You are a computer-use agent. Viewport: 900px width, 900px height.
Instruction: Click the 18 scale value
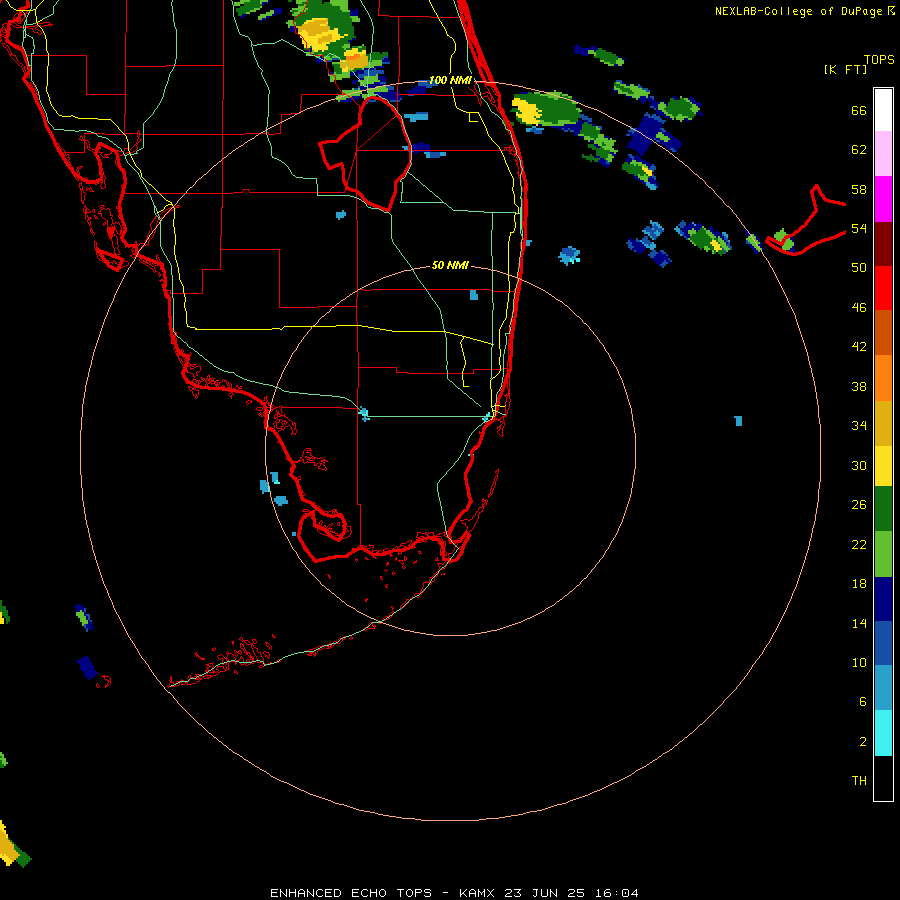859,584
